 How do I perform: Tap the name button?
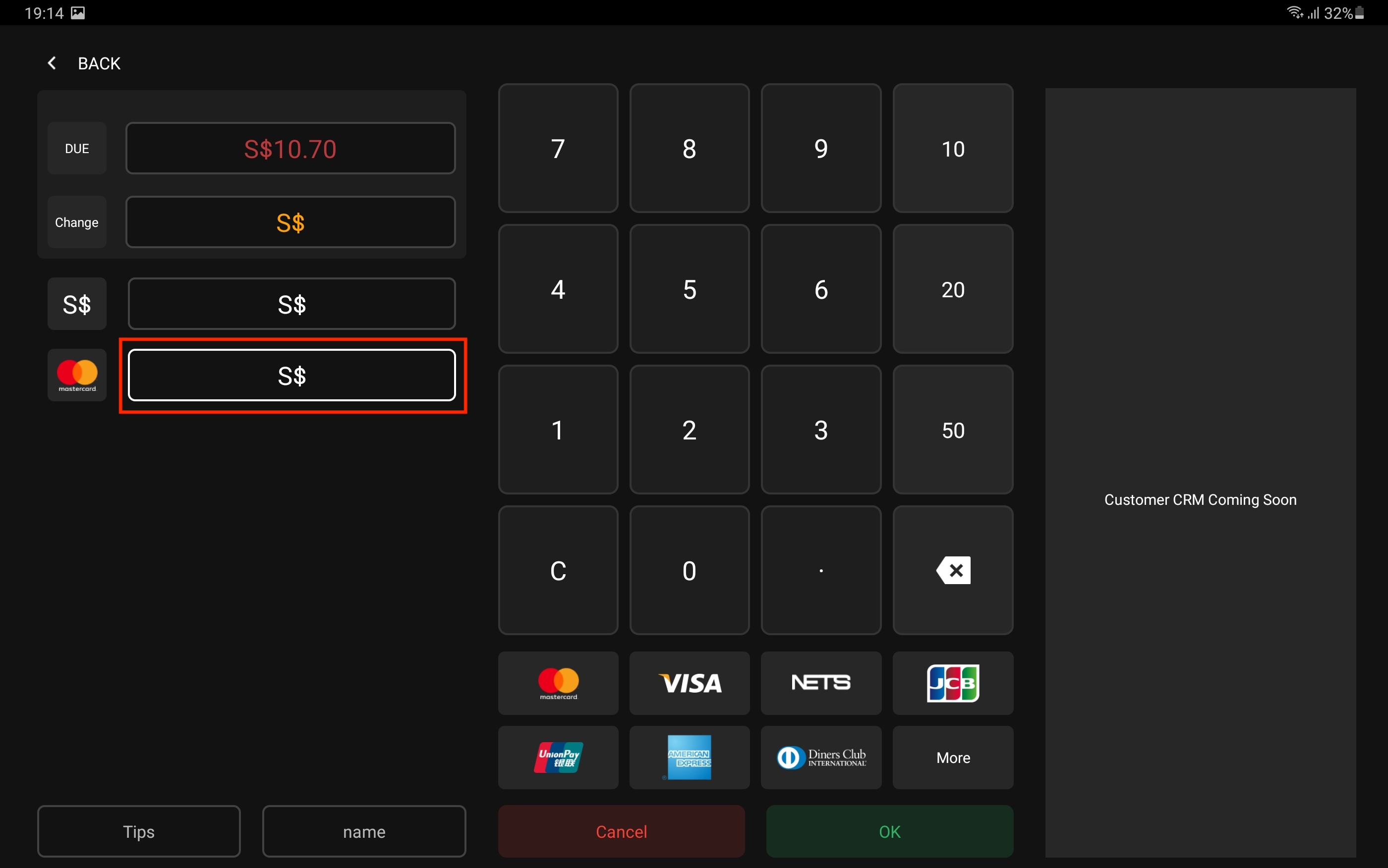pyautogui.click(x=364, y=831)
